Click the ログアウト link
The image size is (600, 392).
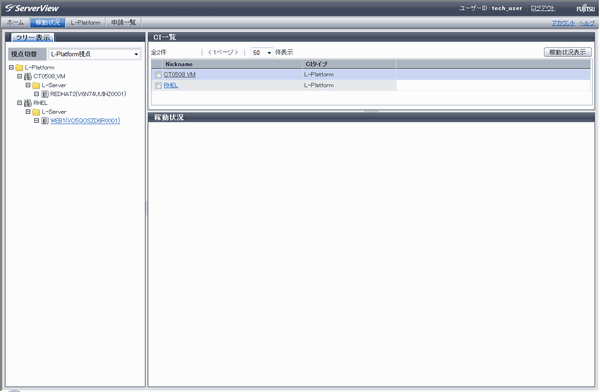(x=543, y=8)
